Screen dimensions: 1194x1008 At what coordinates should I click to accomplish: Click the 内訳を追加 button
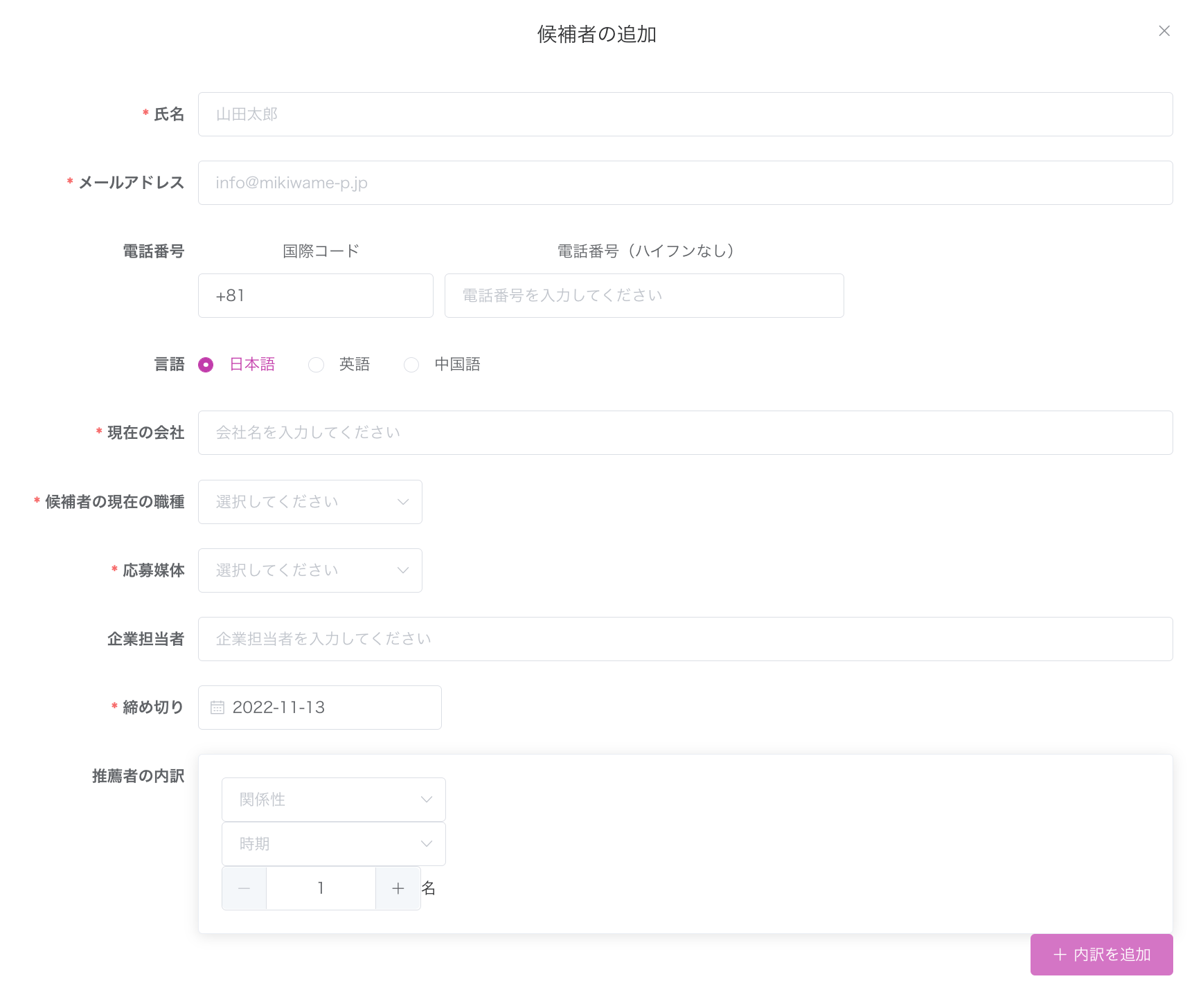point(1101,955)
